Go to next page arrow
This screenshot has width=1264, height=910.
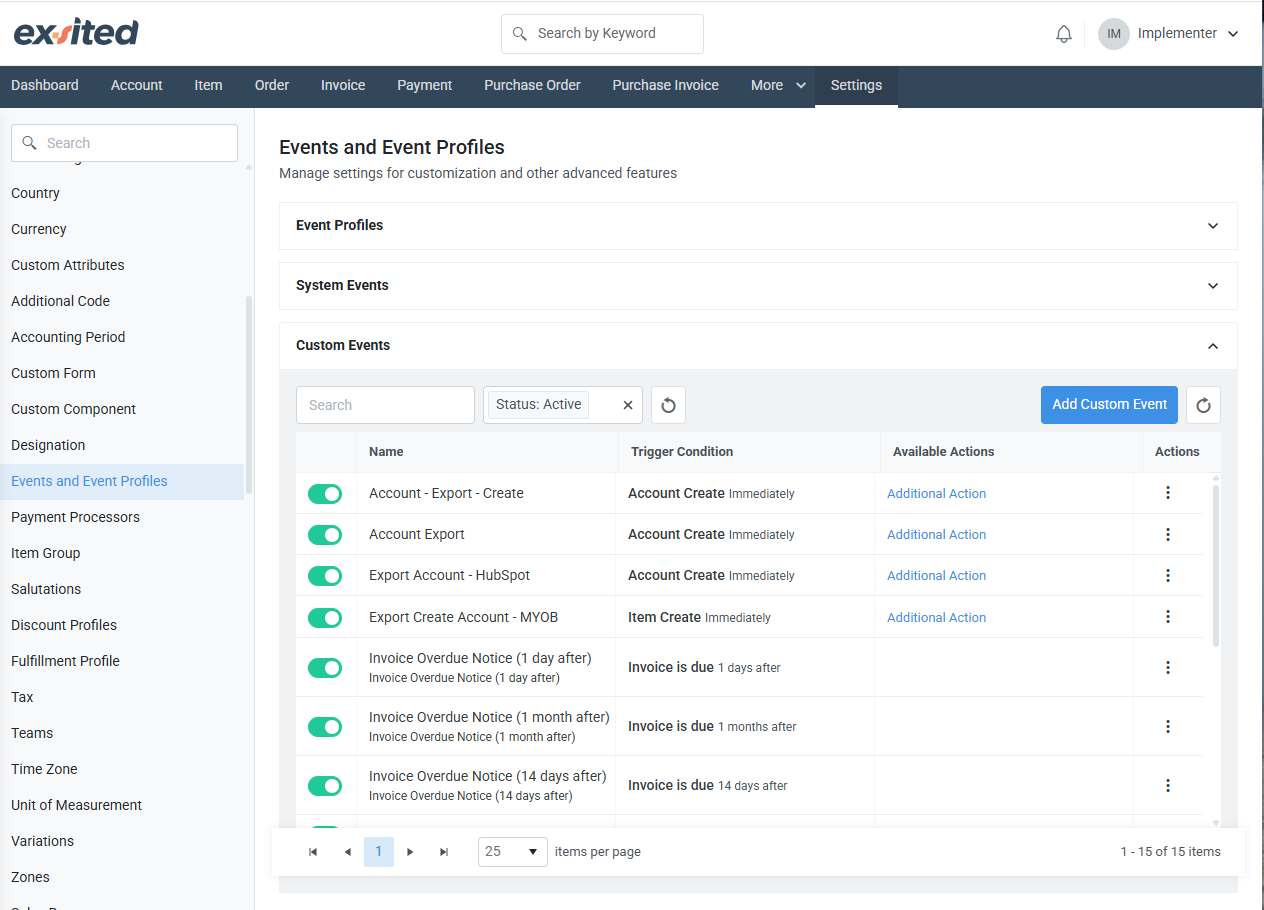click(x=410, y=852)
